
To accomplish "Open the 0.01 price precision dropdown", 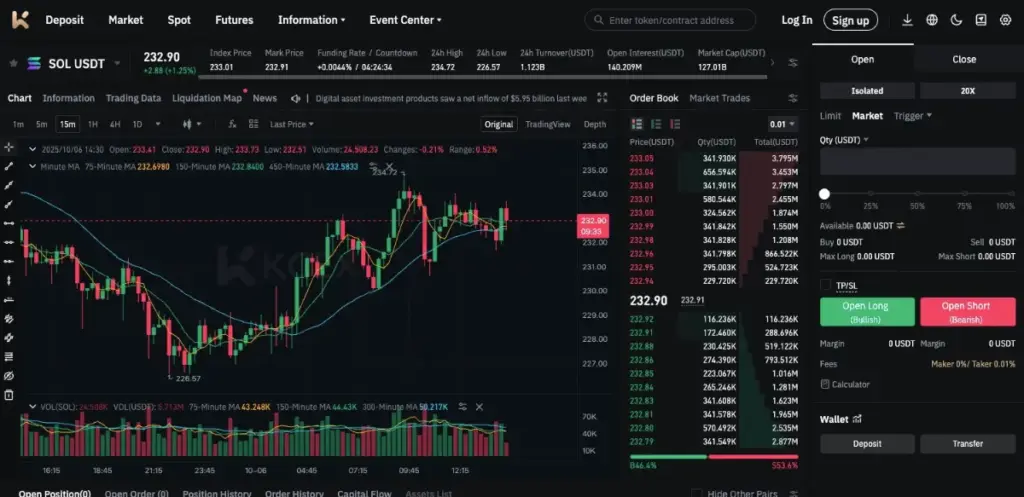I will (x=783, y=124).
